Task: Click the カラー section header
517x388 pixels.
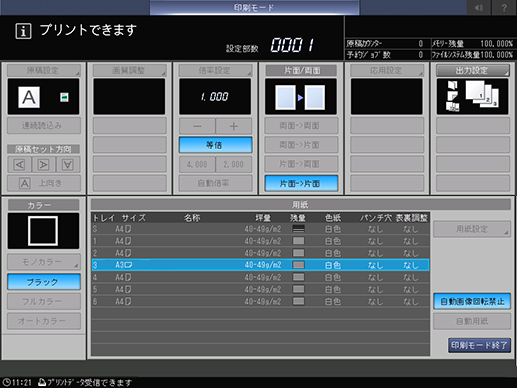Action: click(x=43, y=205)
